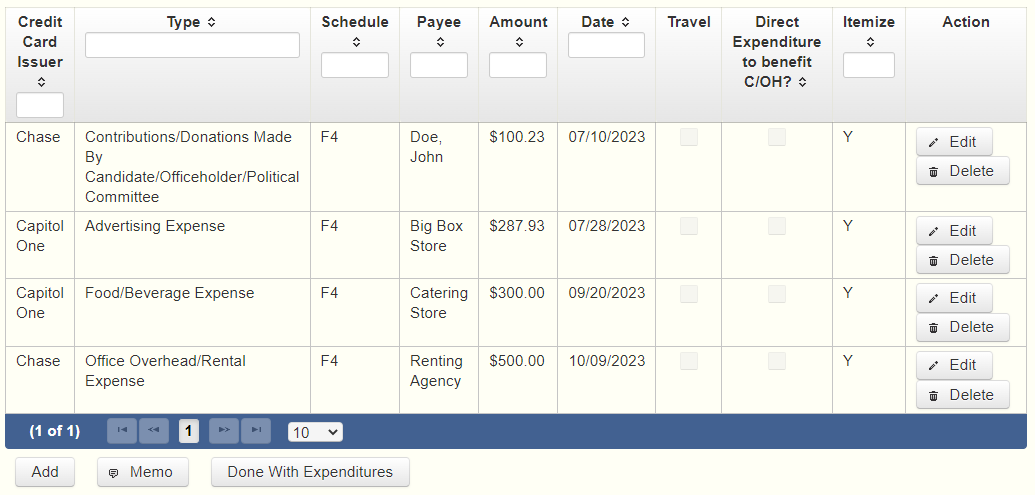Edit the Catering Store expenditure
The width and height of the screenshot is (1035, 495).
click(x=954, y=298)
